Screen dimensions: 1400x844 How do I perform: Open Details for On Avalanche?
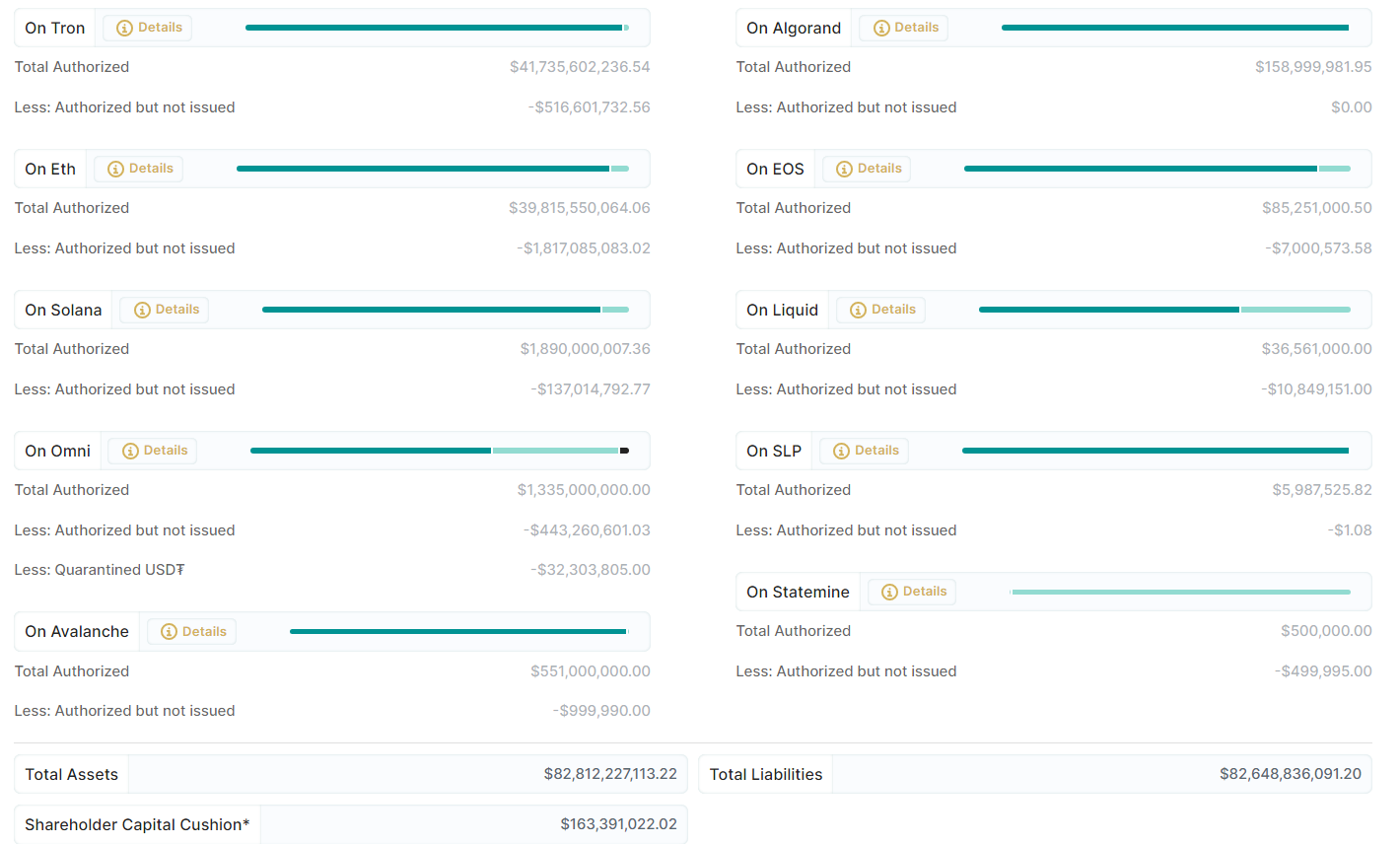point(192,631)
